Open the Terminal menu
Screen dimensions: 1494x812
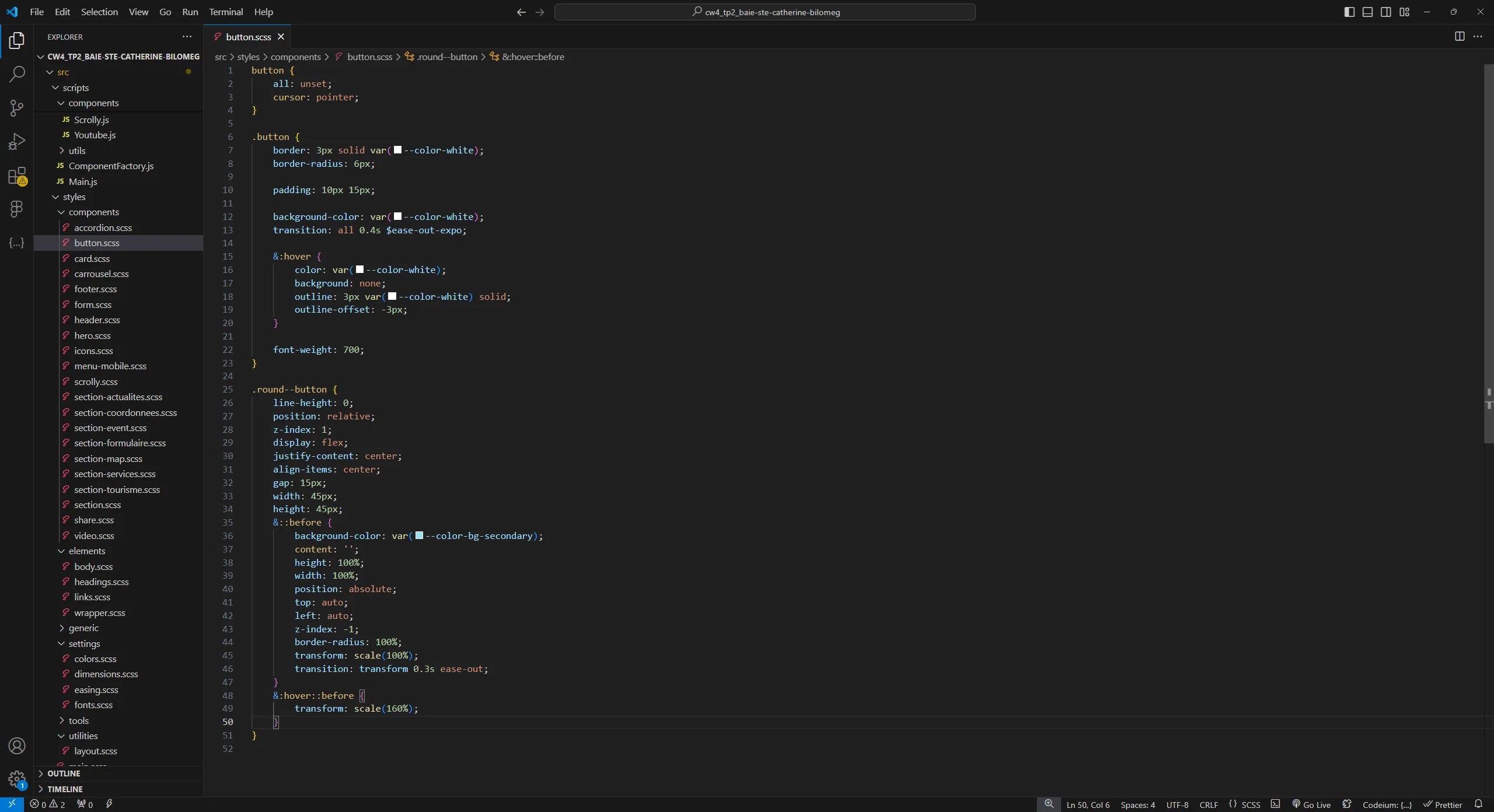pos(226,12)
